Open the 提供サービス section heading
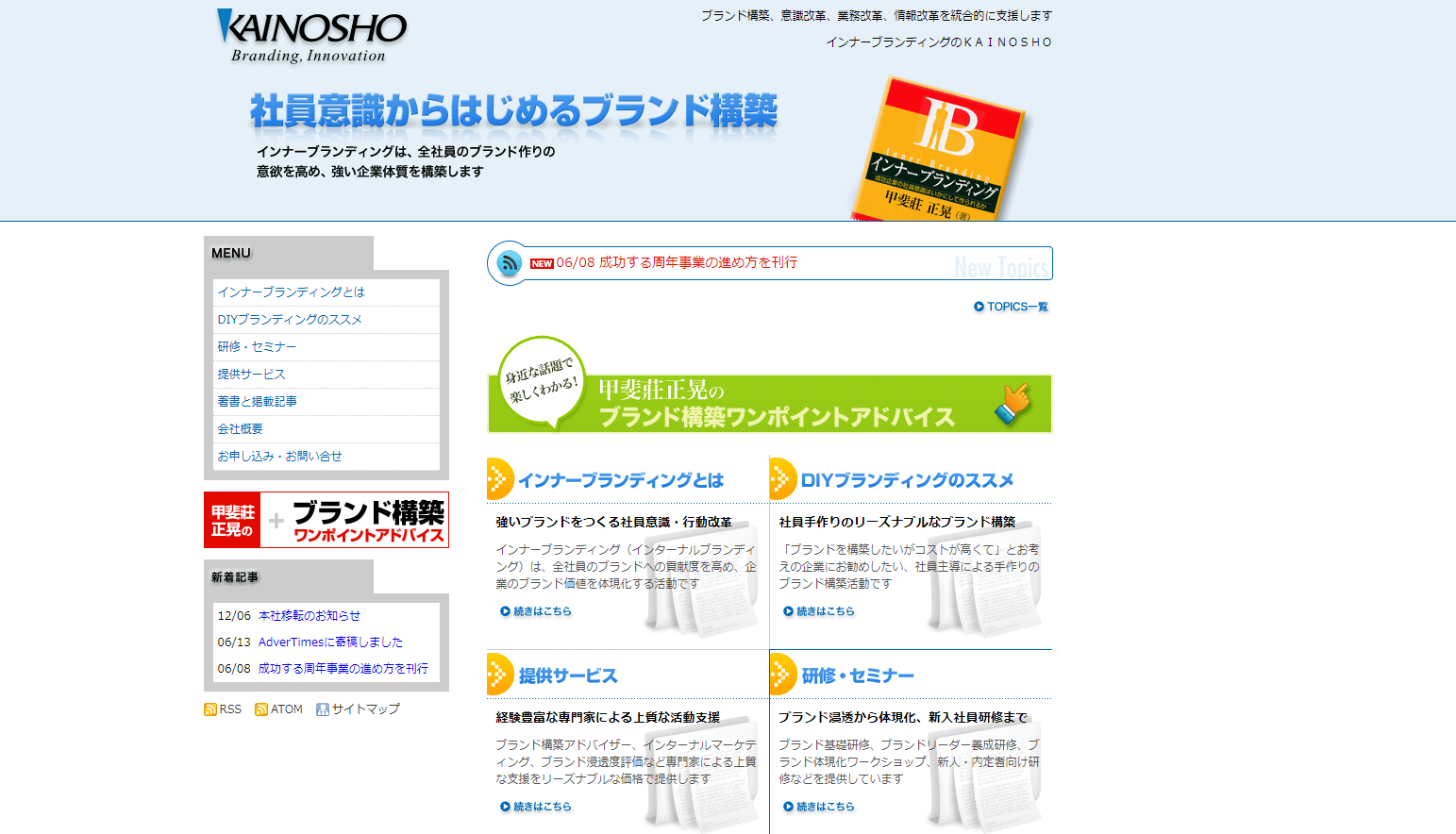This screenshot has width=1456, height=834. tap(568, 676)
